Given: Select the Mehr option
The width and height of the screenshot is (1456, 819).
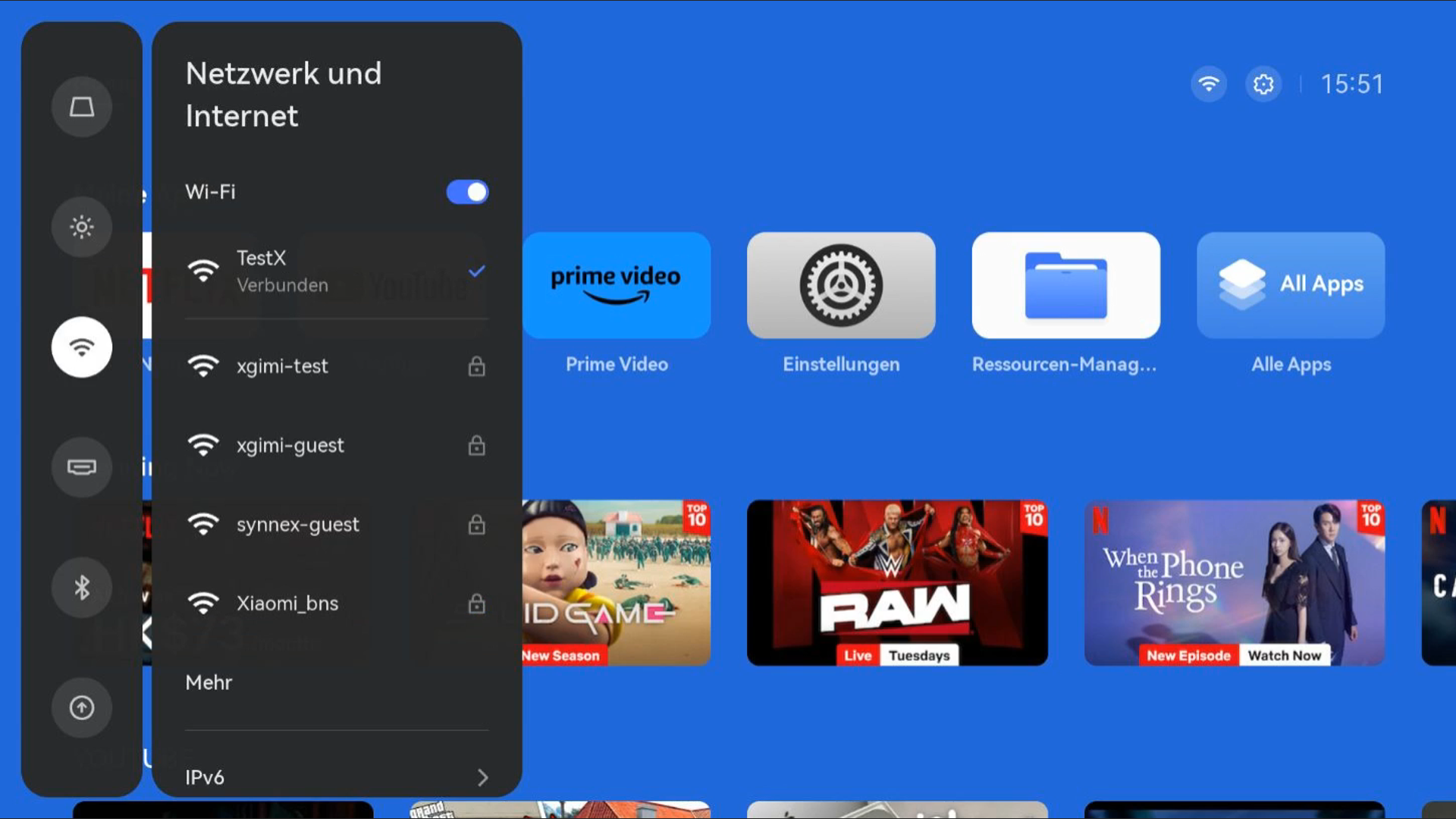Looking at the screenshot, I should 209,682.
